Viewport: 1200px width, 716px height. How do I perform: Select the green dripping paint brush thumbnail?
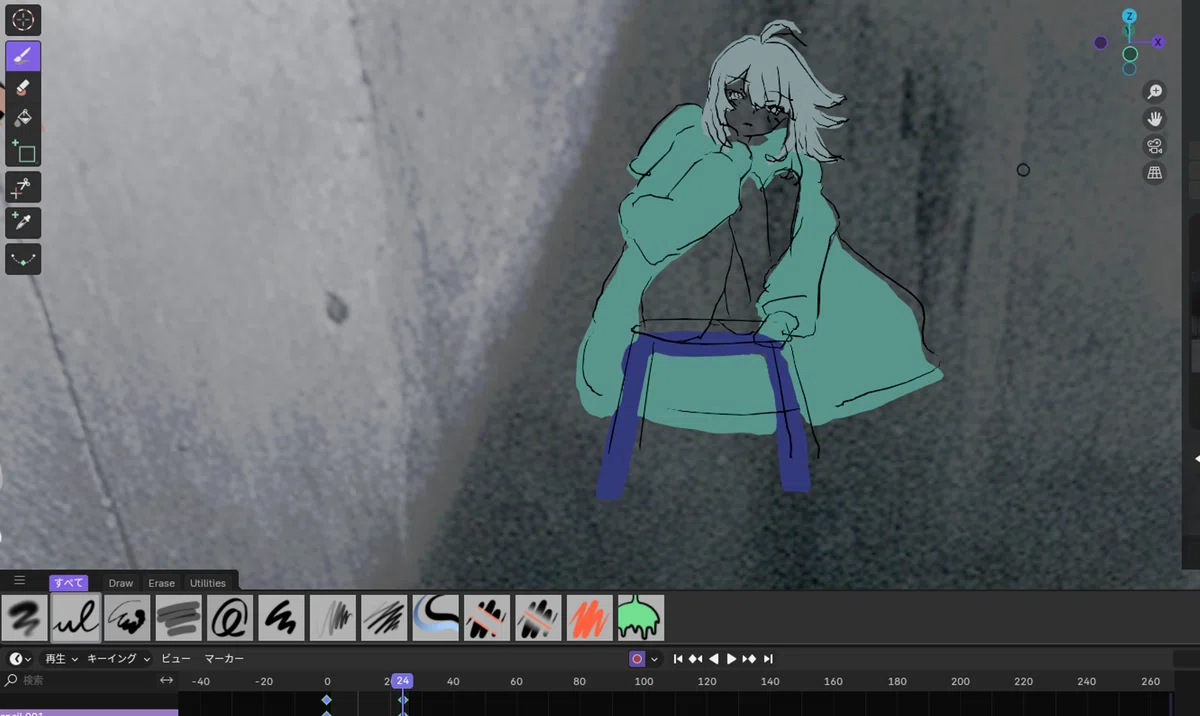click(x=641, y=618)
